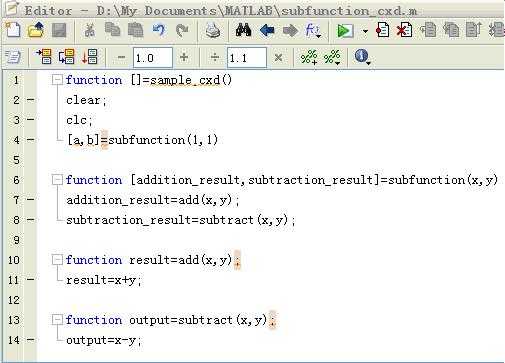Click the grayed Step Out icon
The image size is (505, 363).
[x=474, y=30]
